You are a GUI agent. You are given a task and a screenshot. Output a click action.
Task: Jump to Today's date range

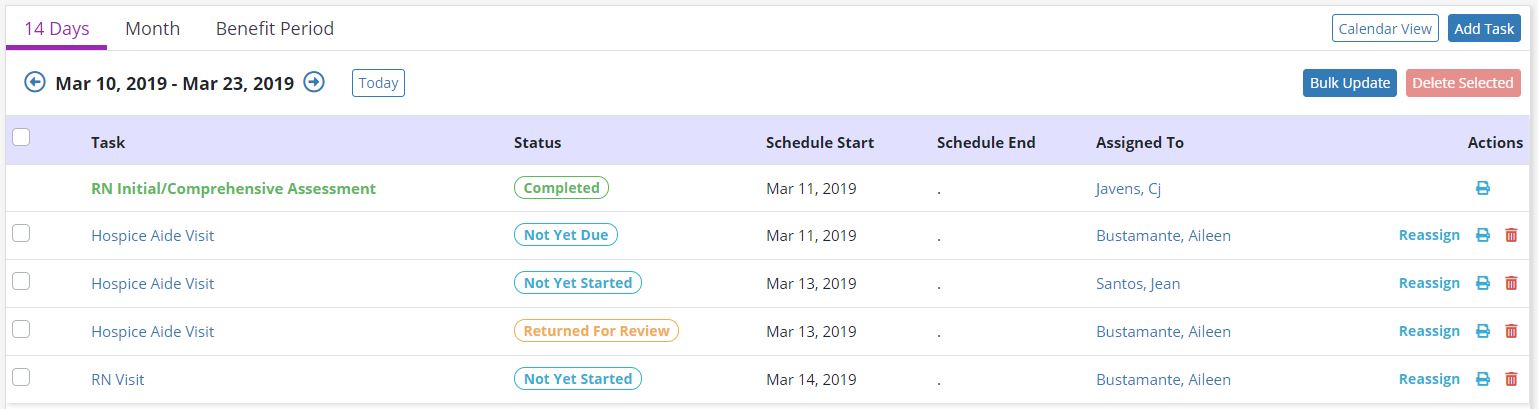click(378, 83)
